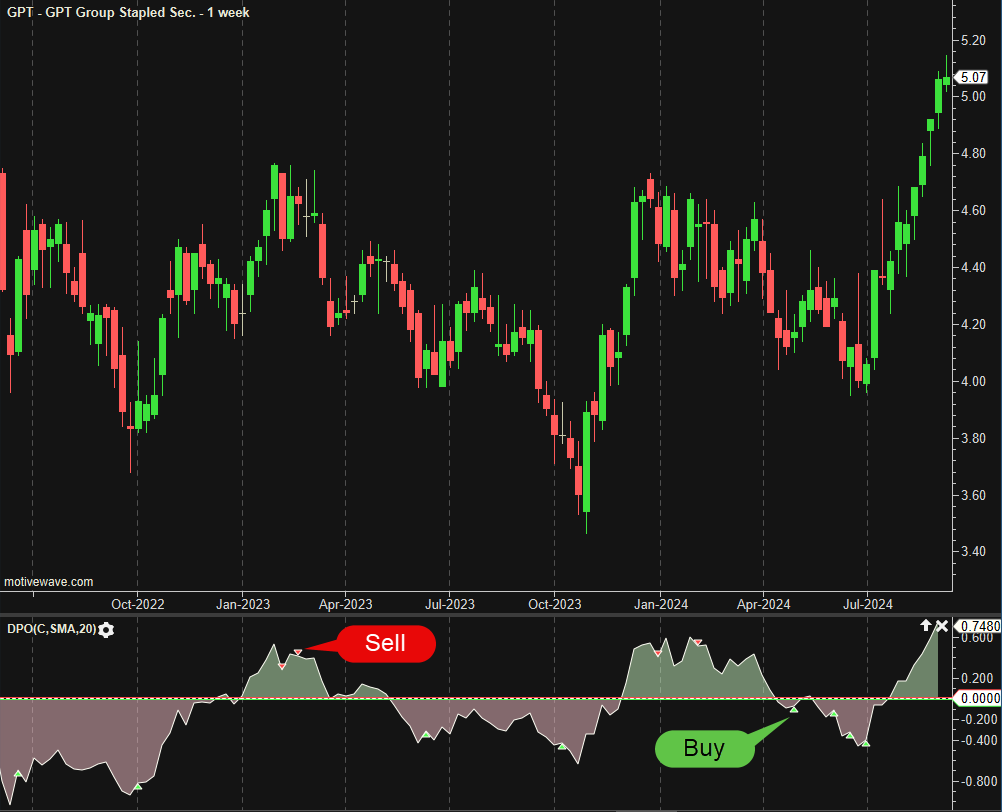Move DPO panel up with arrow icon
The width and height of the screenshot is (1002, 812).
[926, 626]
